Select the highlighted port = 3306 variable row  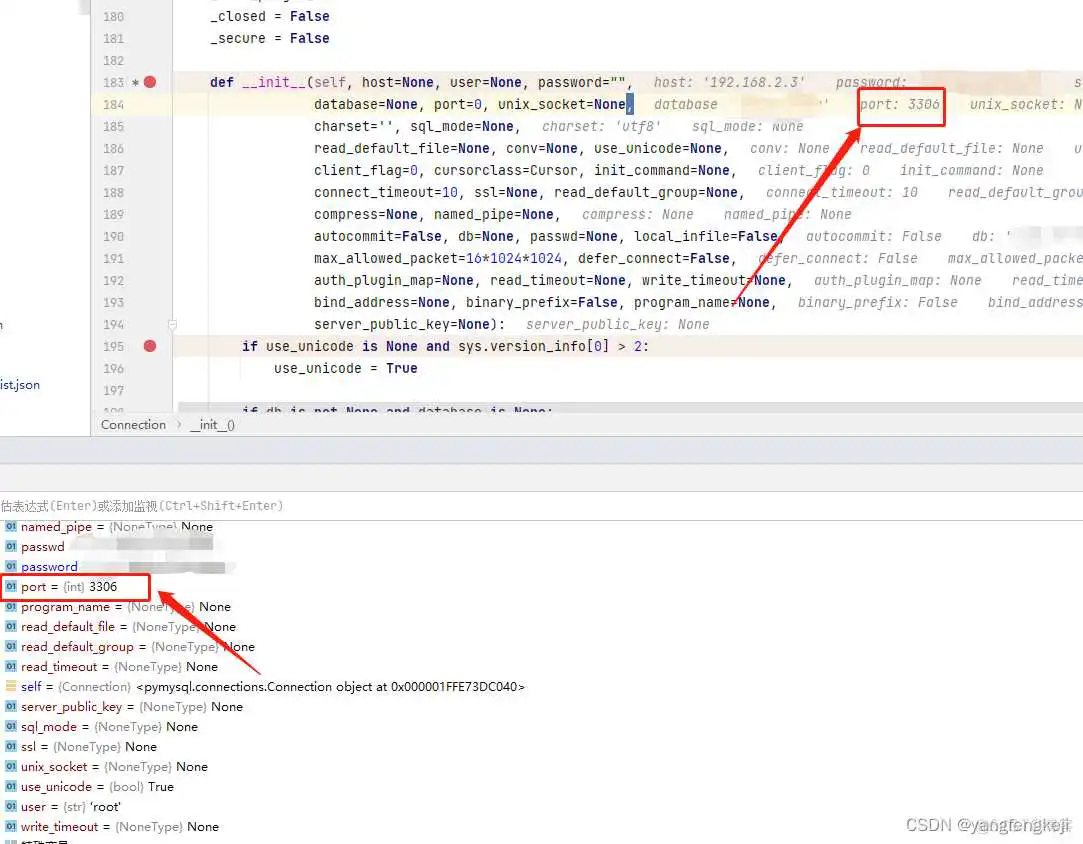(75, 587)
